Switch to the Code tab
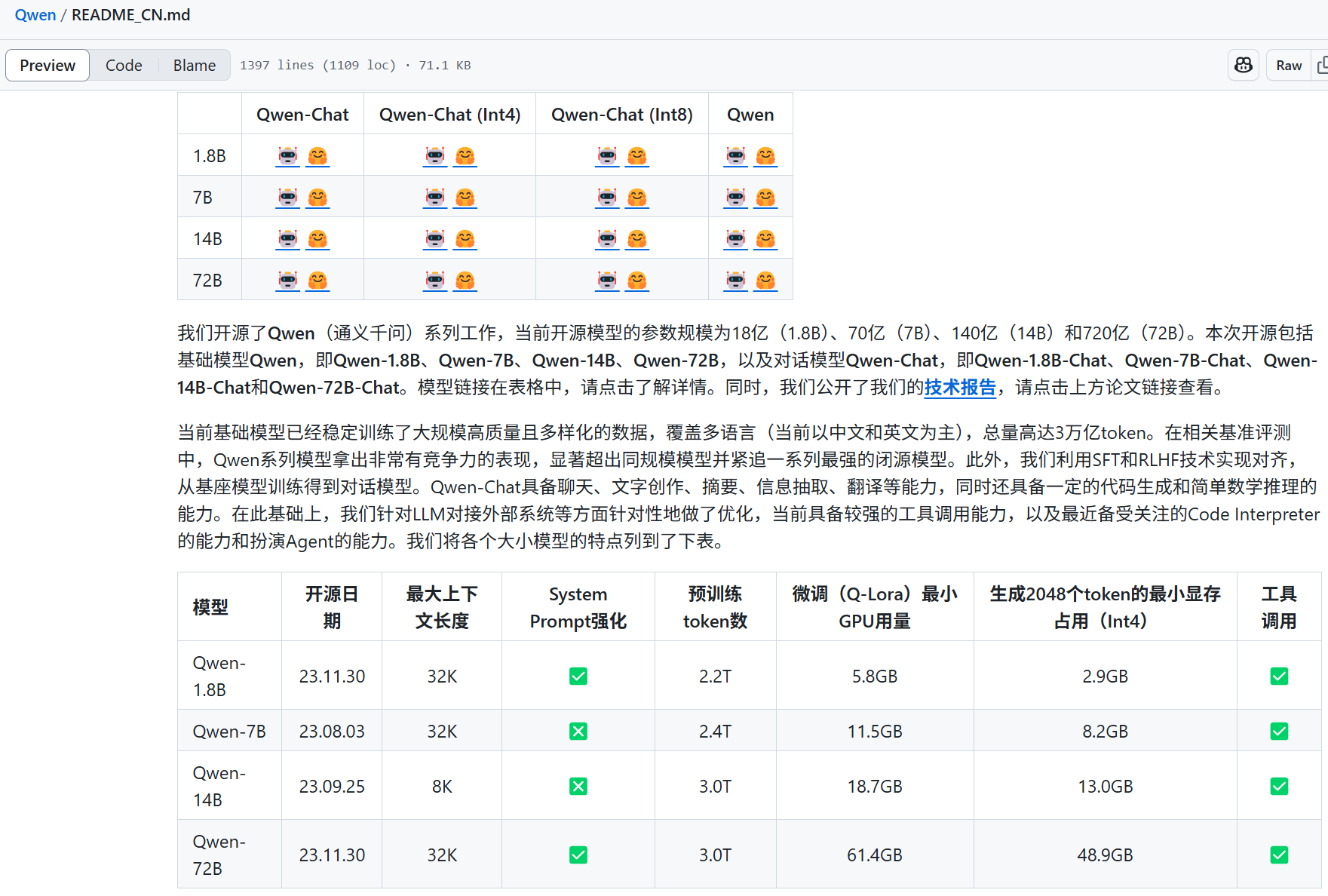This screenshot has height=896, width=1328. [x=124, y=66]
